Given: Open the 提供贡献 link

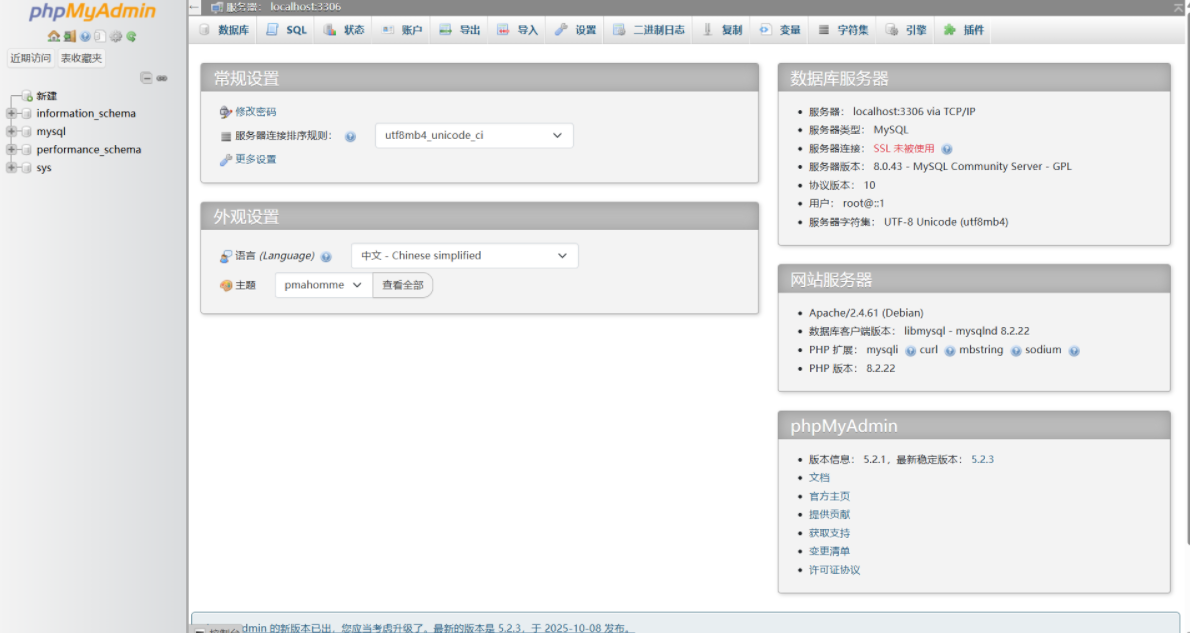Looking at the screenshot, I should [829, 515].
